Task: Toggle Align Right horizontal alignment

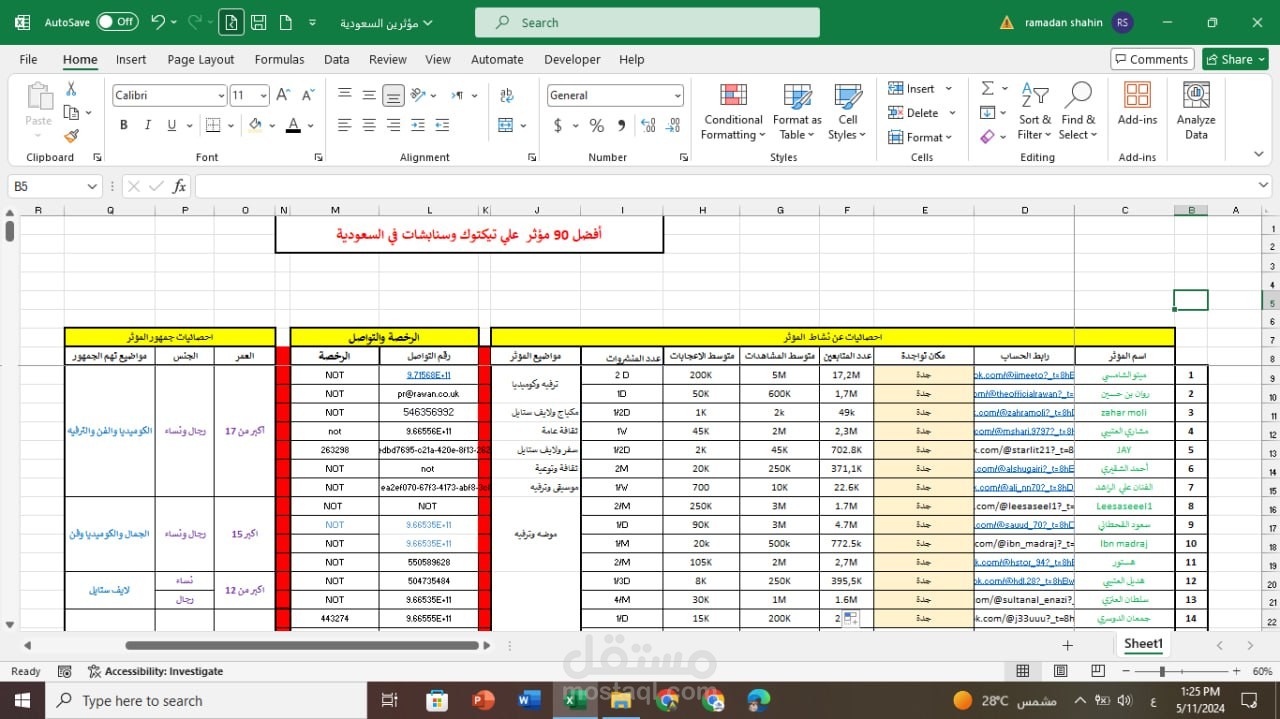Action: 393,125
